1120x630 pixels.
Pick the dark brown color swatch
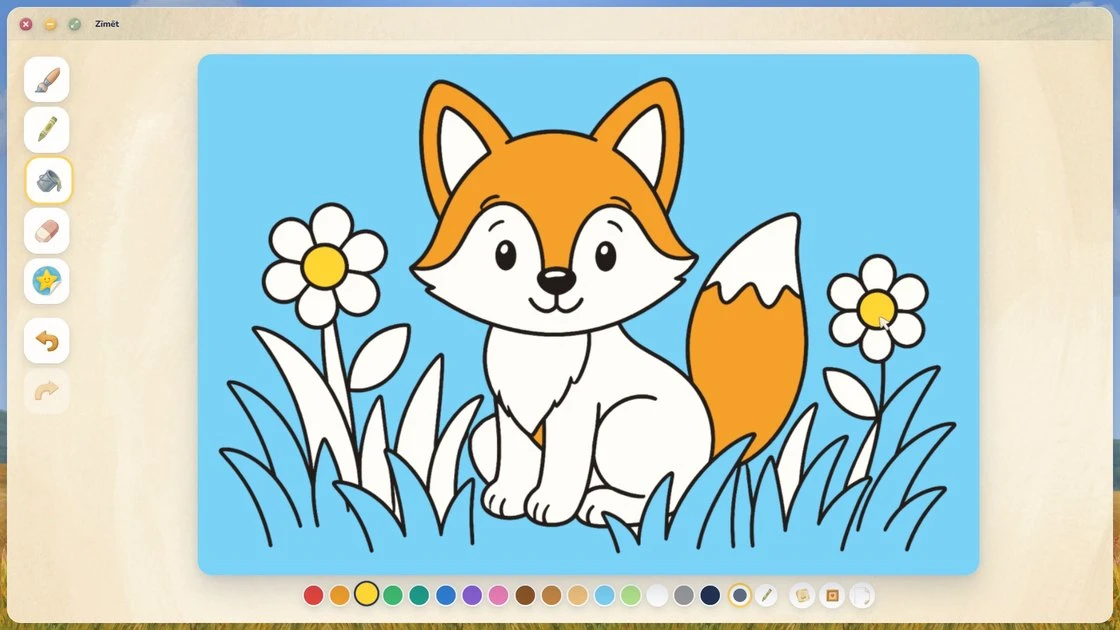[x=525, y=595]
